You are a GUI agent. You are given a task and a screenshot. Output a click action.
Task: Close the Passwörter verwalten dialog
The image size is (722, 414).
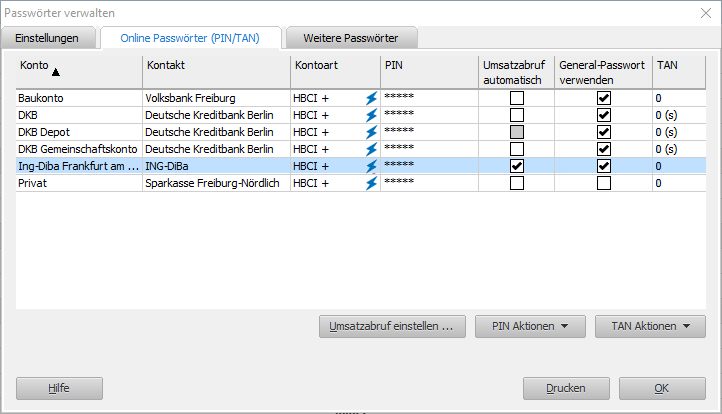[x=704, y=12]
